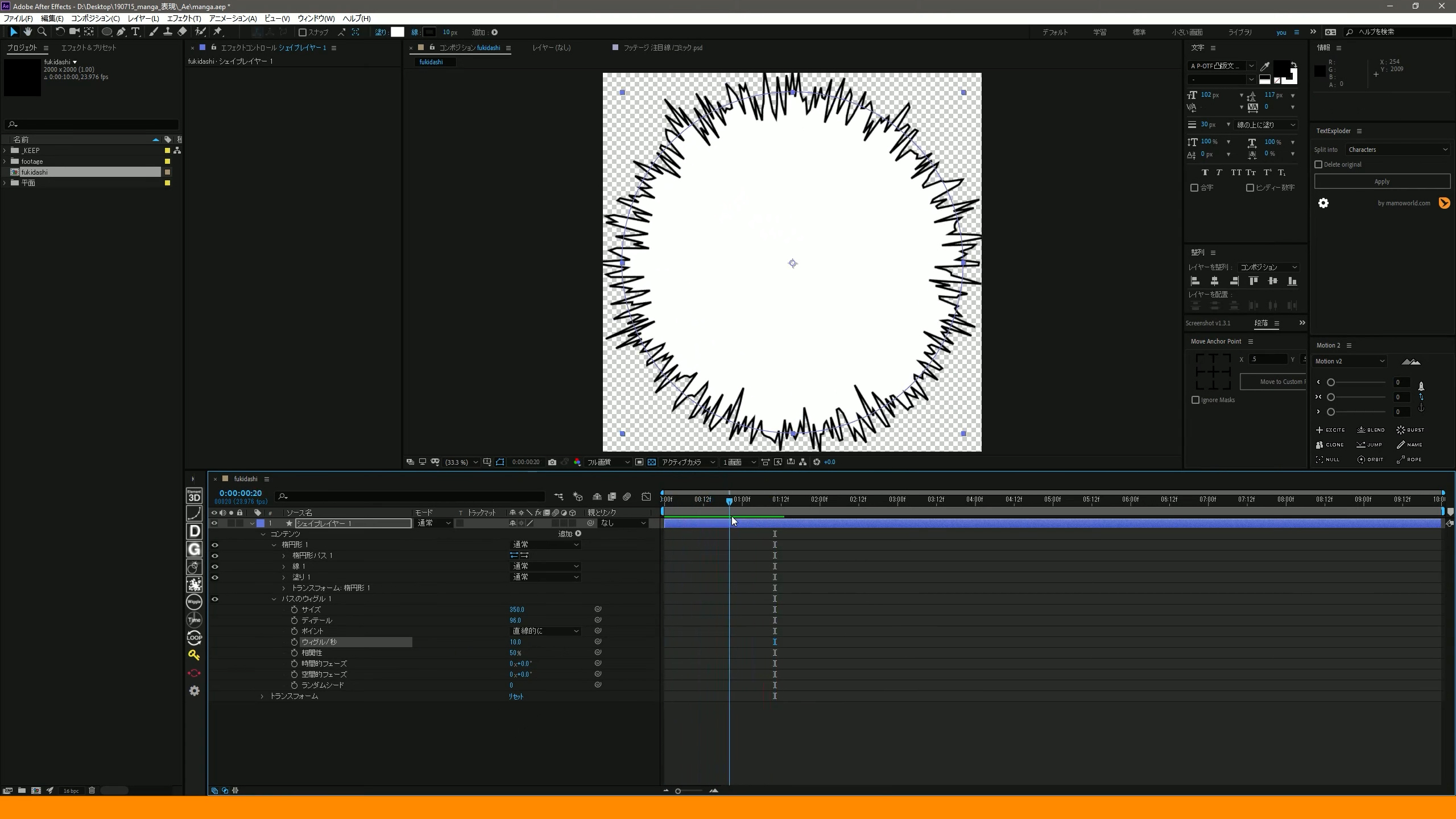Click the TextExploder settings gear icon
This screenshot has height=819, width=1456.
click(1323, 203)
